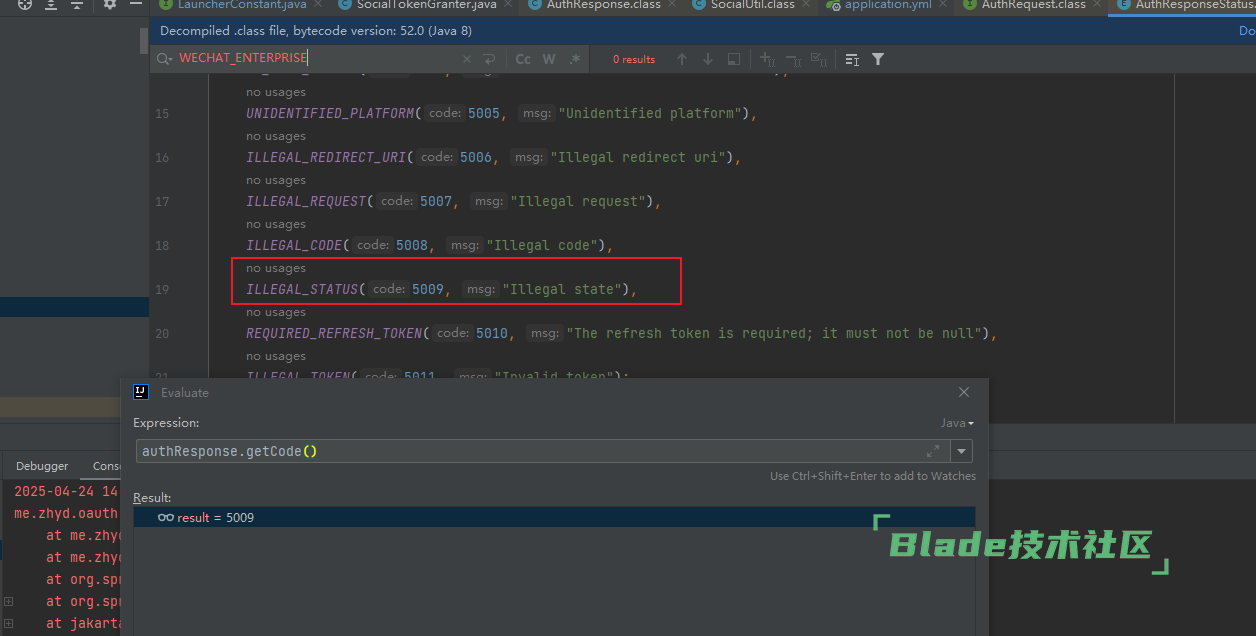Image resolution: width=1256 pixels, height=636 pixels.
Task: Click into the search input field
Action: point(315,59)
